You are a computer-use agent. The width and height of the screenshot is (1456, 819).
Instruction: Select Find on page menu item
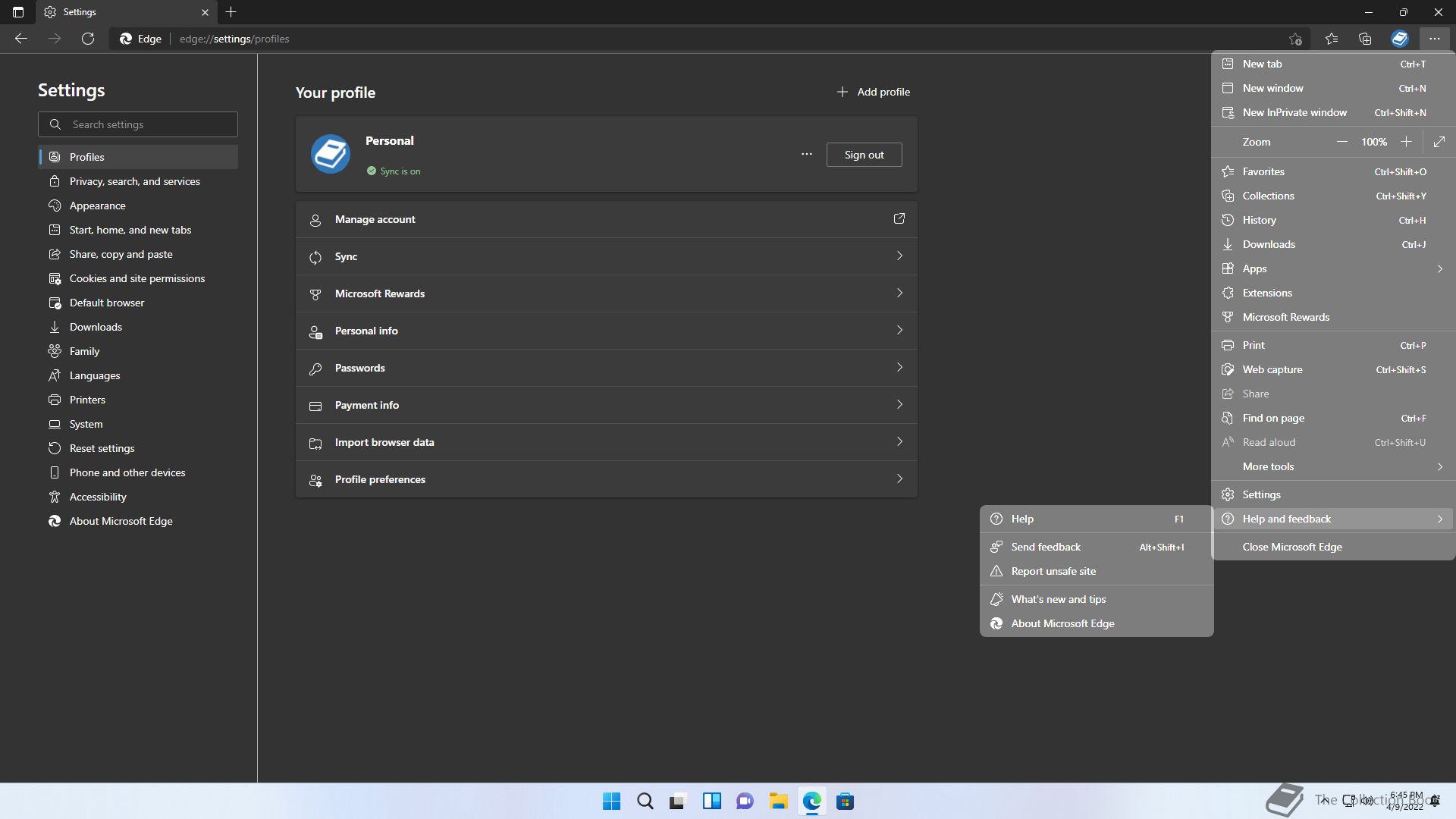(x=1333, y=418)
